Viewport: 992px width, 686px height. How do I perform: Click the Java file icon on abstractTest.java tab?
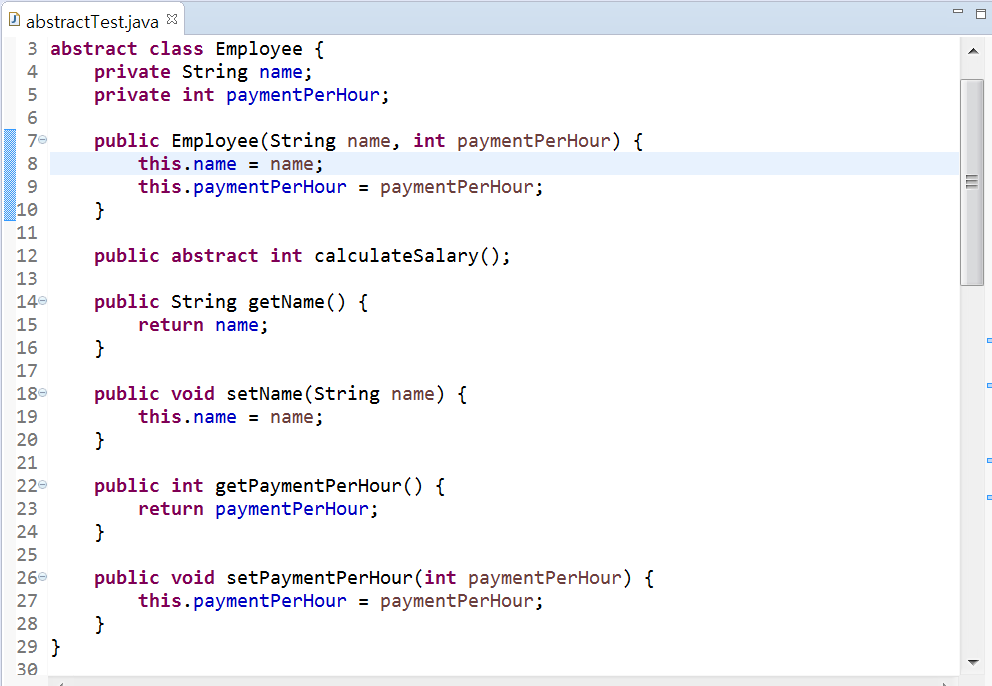(15, 20)
